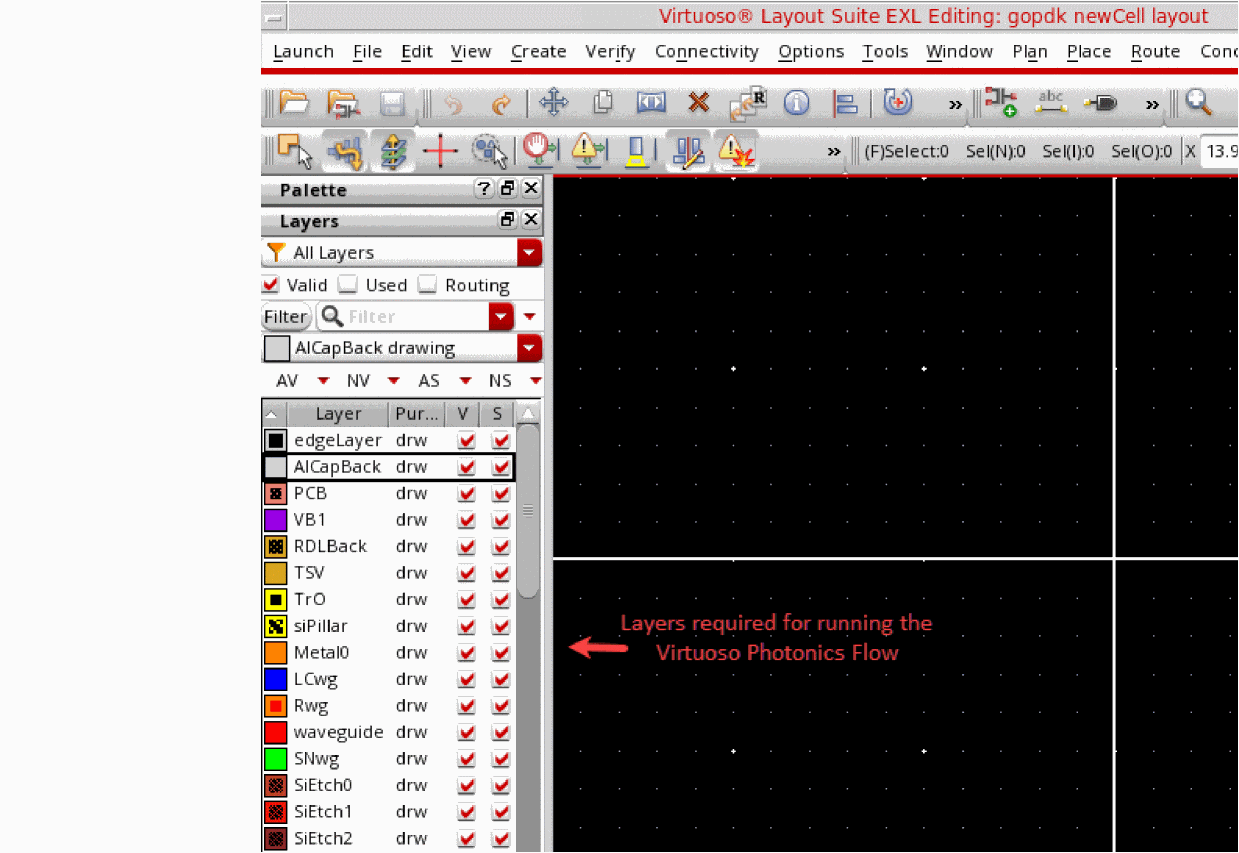1239x853 pixels.
Task: Click the Create Instance icon
Action: pos(1000,102)
